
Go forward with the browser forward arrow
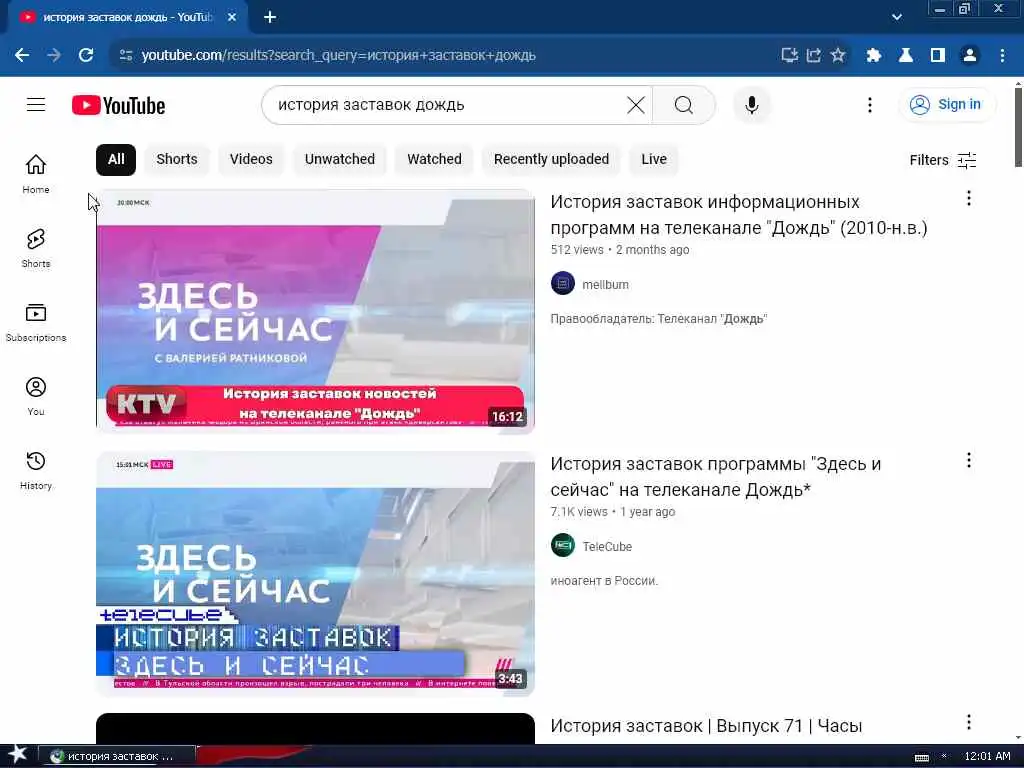point(54,56)
